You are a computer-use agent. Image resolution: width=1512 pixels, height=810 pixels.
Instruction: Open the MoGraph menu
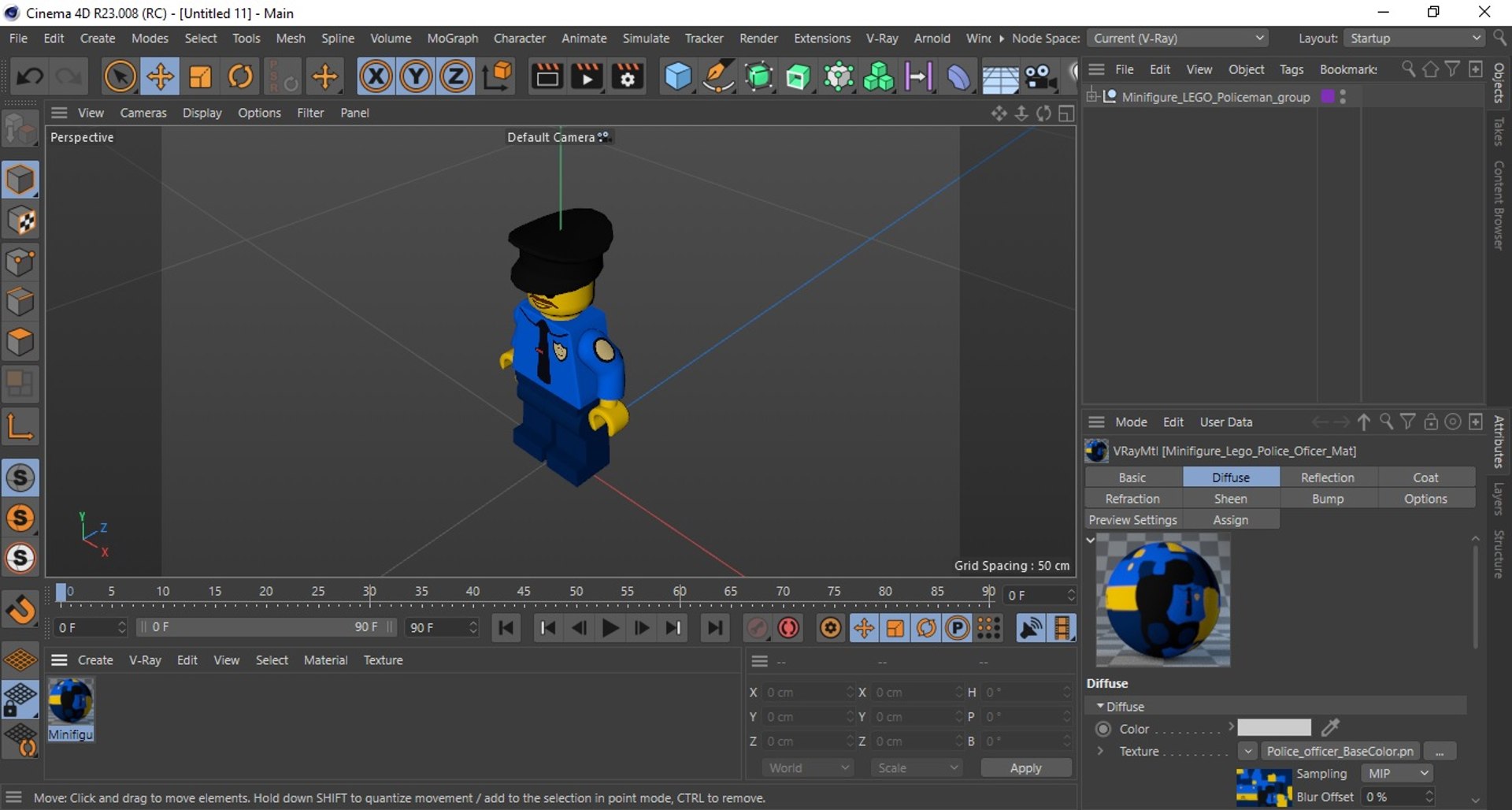452,38
